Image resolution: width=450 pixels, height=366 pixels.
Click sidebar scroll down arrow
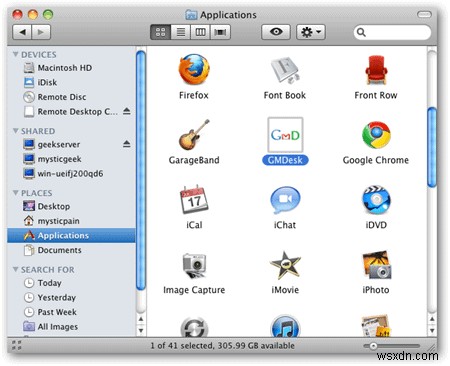pos(141,331)
